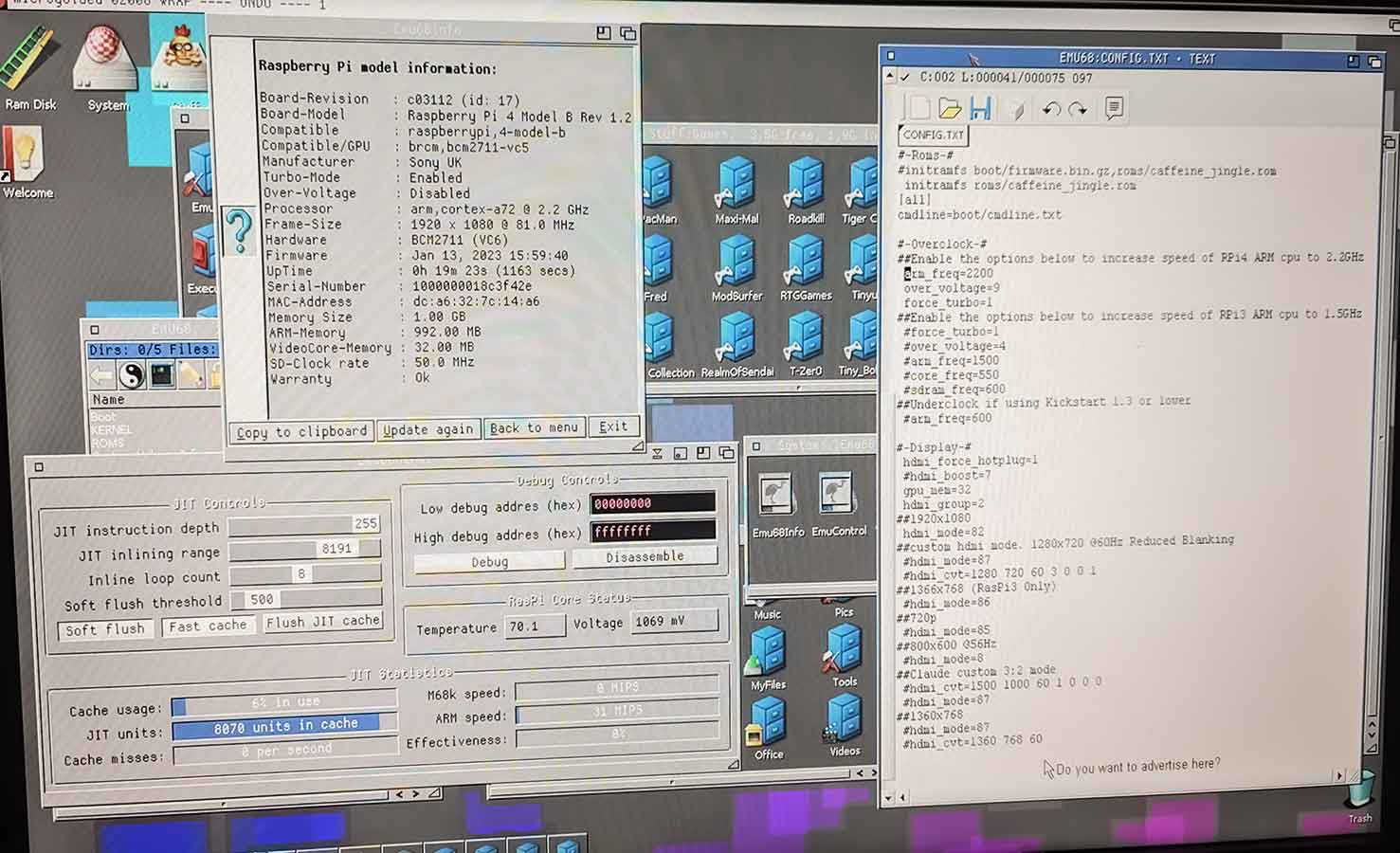1400x853 pixels.
Task: Click the Disassemble button
Action: 645,557
